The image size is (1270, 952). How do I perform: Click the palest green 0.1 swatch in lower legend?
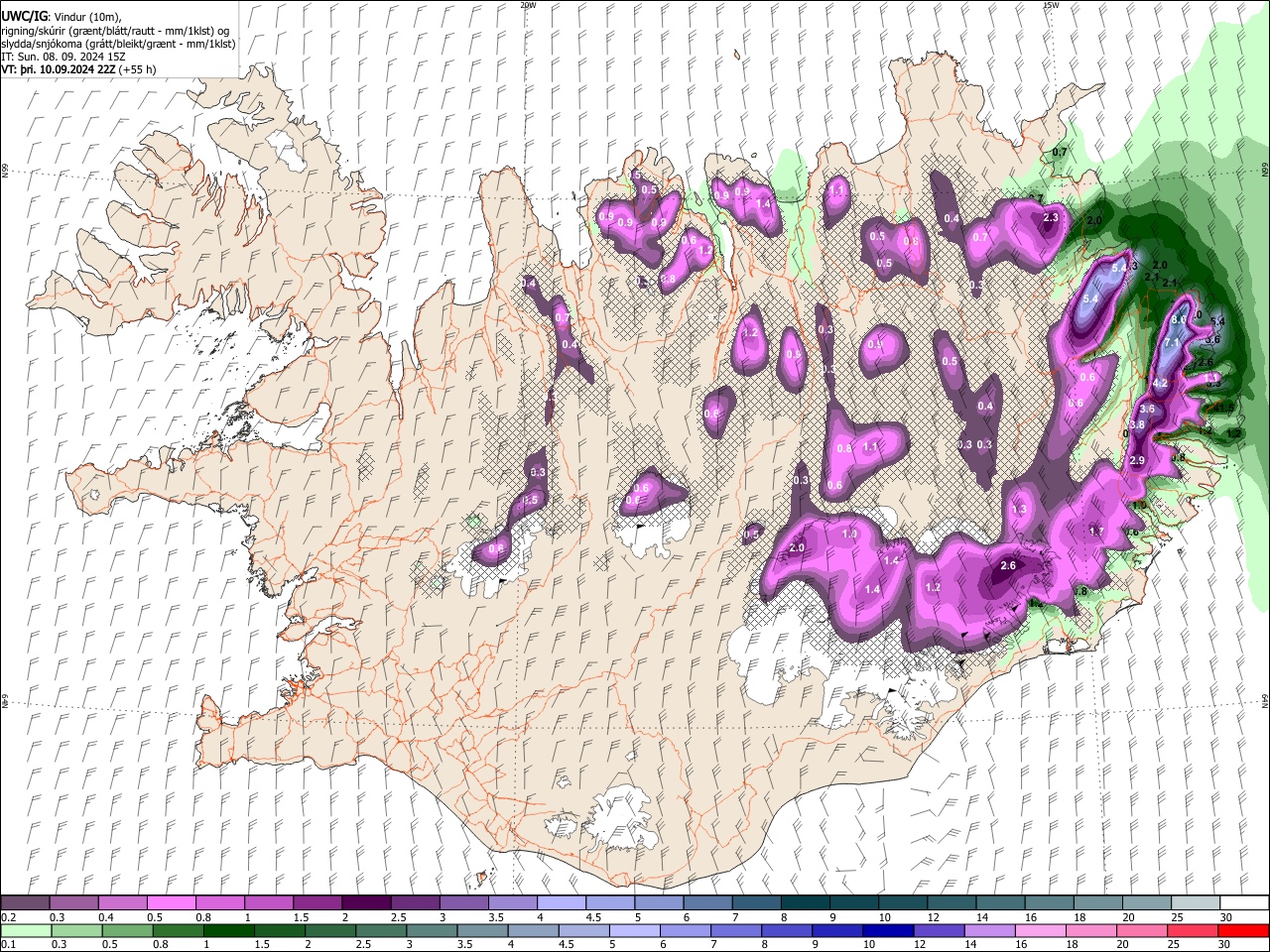coord(27,930)
